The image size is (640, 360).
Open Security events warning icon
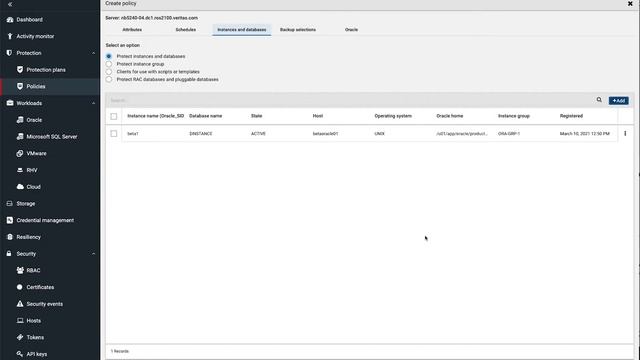point(20,304)
